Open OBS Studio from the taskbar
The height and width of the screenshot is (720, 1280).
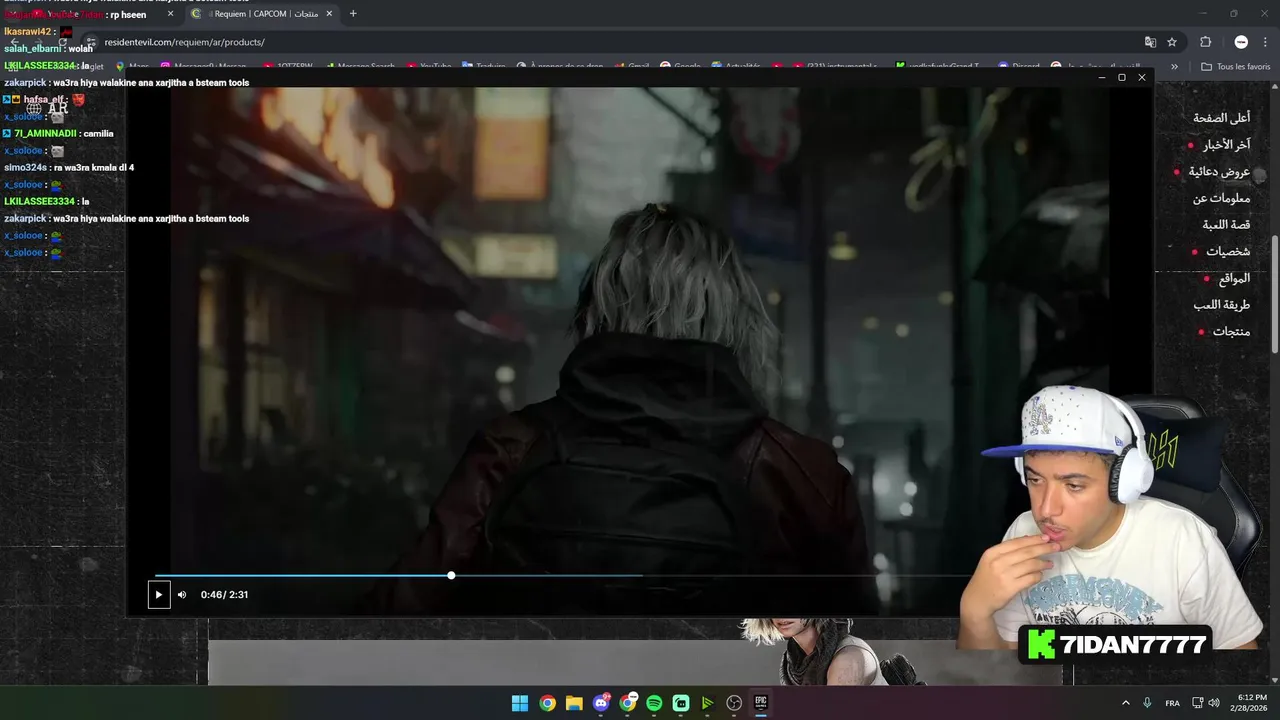734,703
